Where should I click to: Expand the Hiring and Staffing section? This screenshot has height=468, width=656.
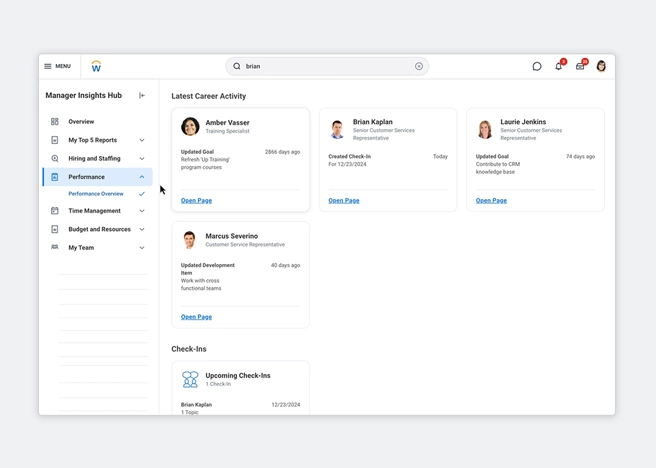pos(142,158)
